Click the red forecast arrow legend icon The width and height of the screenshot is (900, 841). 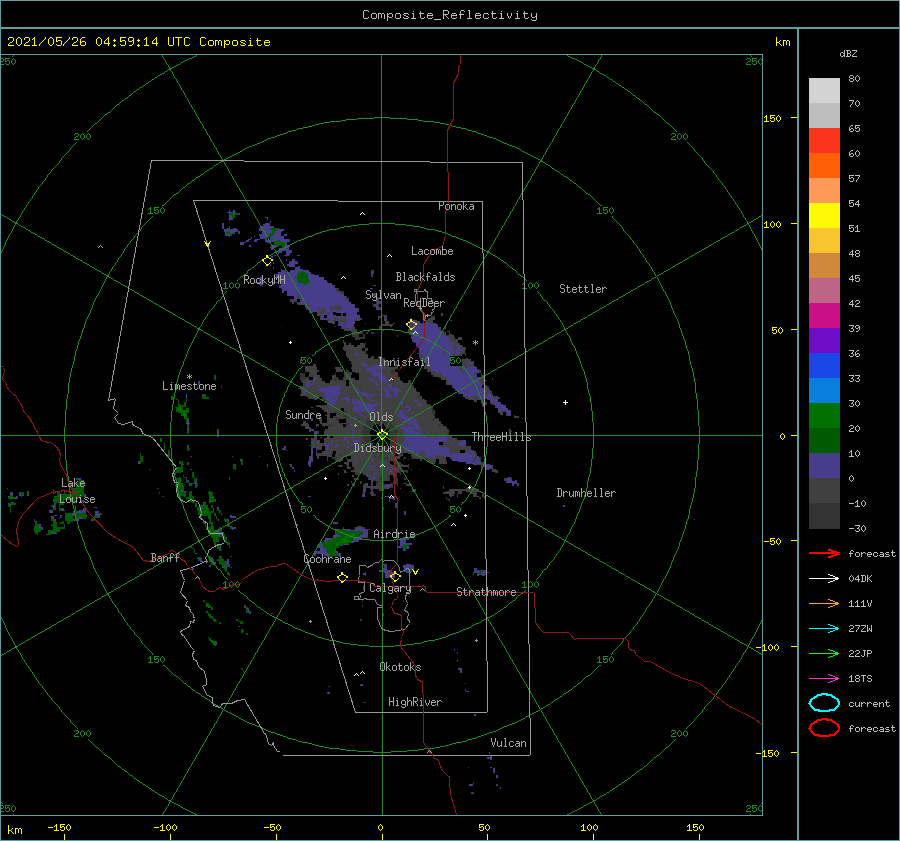pos(825,553)
